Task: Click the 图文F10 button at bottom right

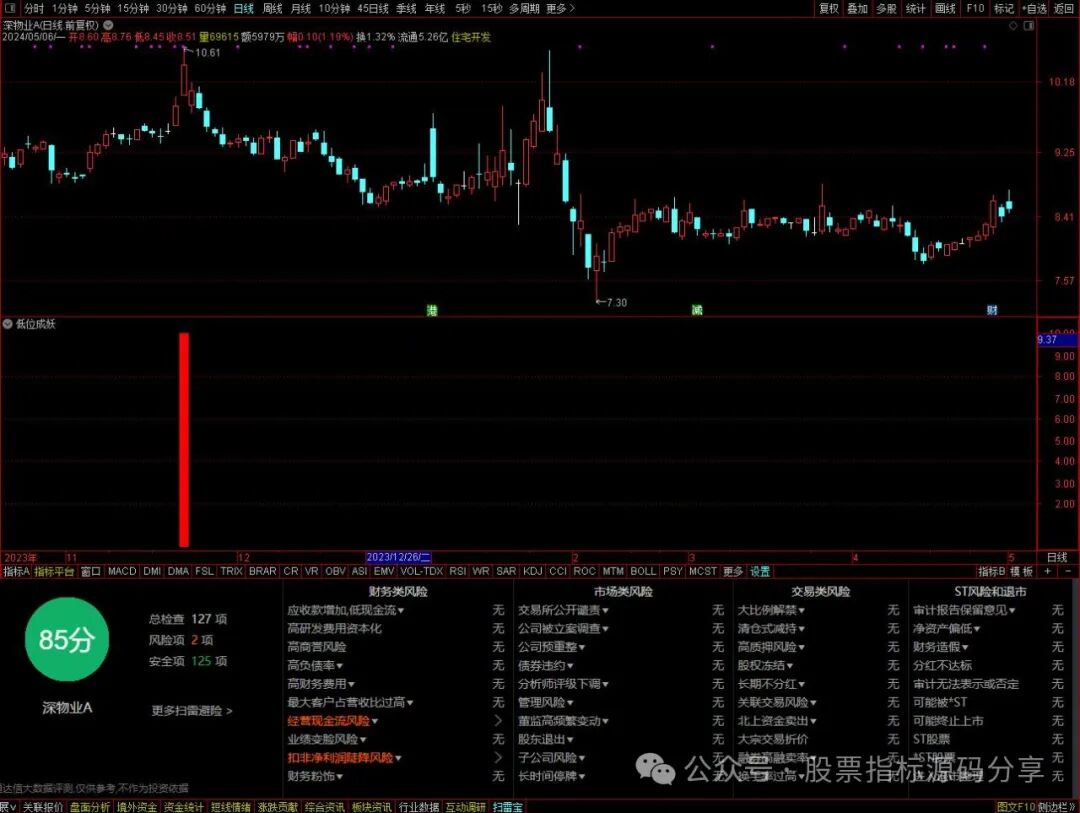Action: click(1016, 807)
